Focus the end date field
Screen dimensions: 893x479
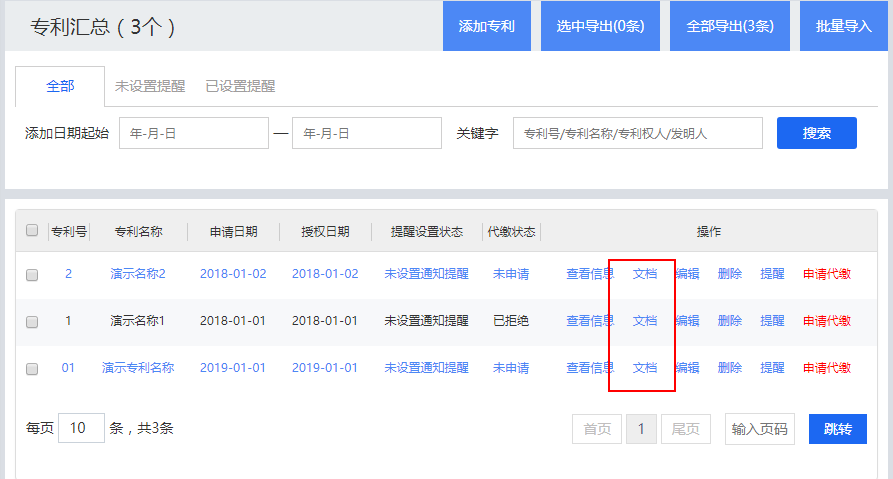coord(367,133)
